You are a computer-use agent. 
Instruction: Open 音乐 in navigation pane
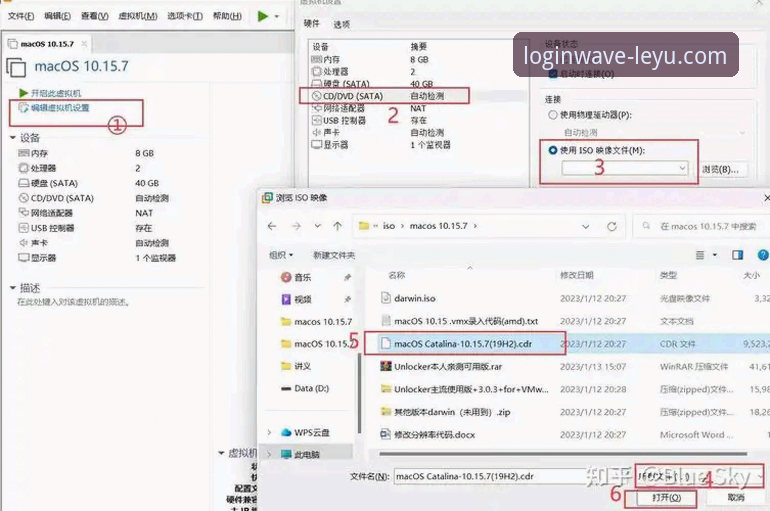[x=302, y=277]
